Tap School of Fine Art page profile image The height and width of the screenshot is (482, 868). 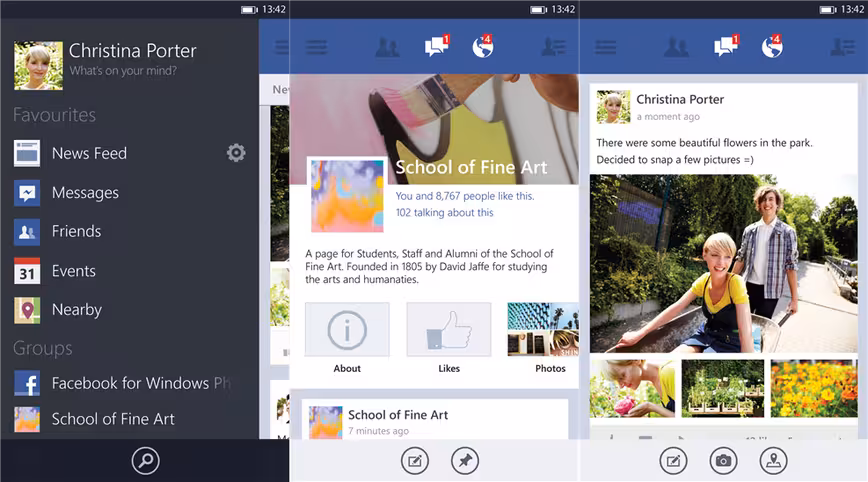pyautogui.click(x=347, y=196)
